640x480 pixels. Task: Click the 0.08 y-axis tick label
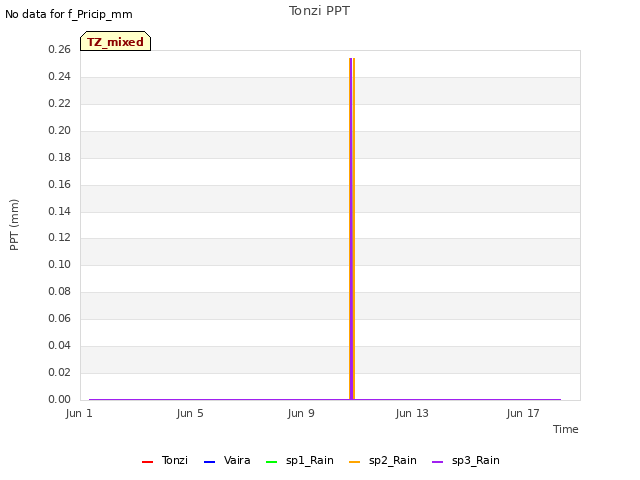[60, 291]
